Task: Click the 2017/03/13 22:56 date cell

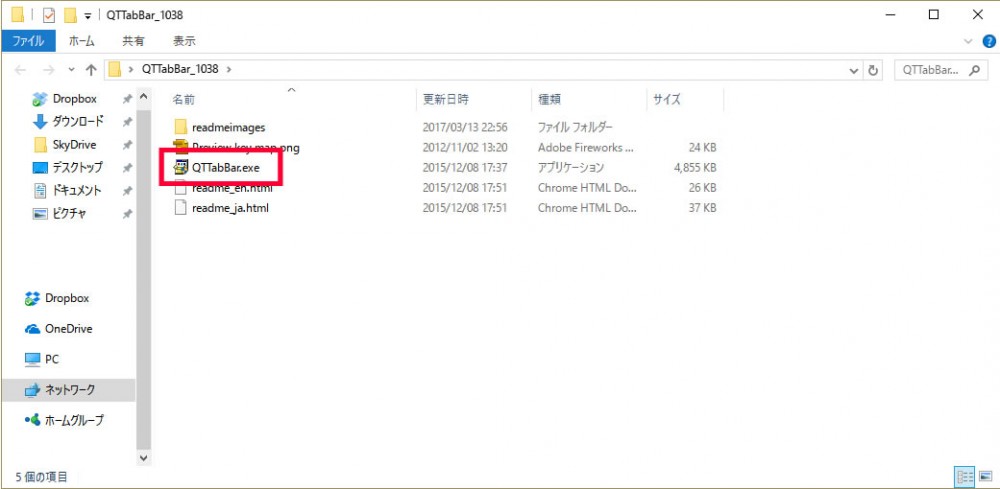Action: tap(465, 128)
